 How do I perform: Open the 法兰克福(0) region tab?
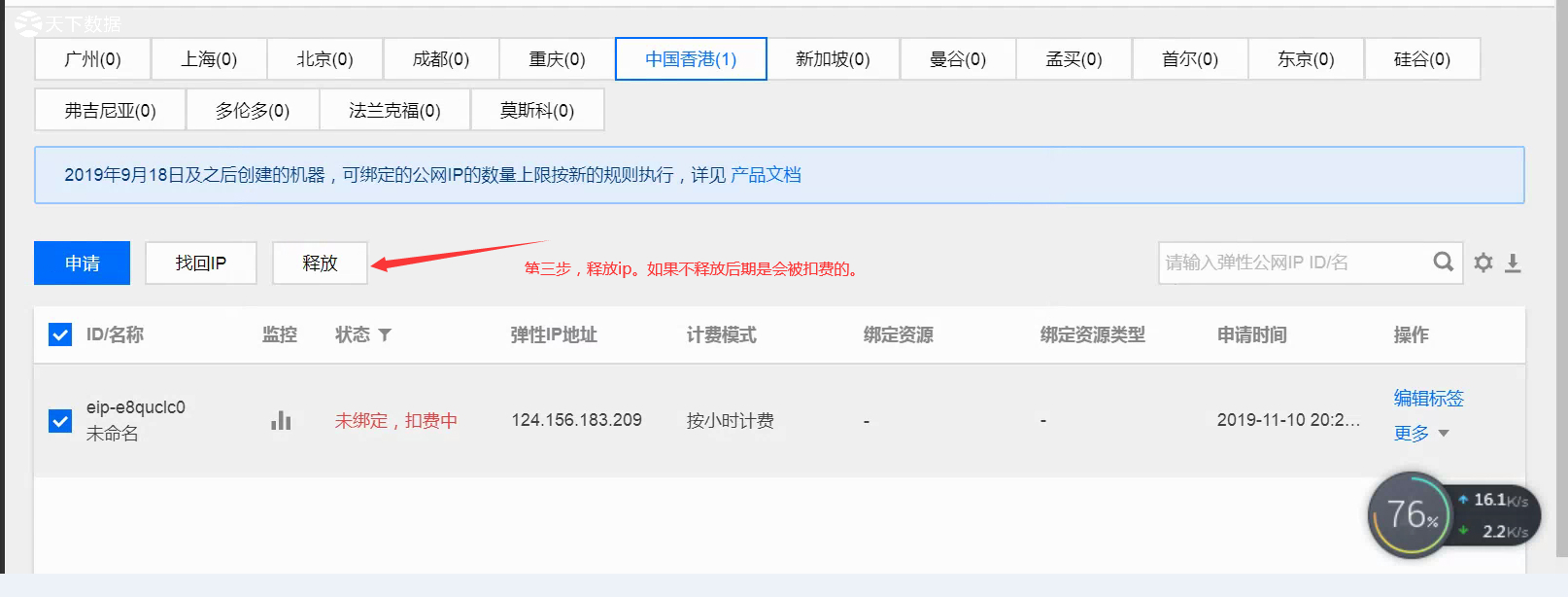point(394,110)
